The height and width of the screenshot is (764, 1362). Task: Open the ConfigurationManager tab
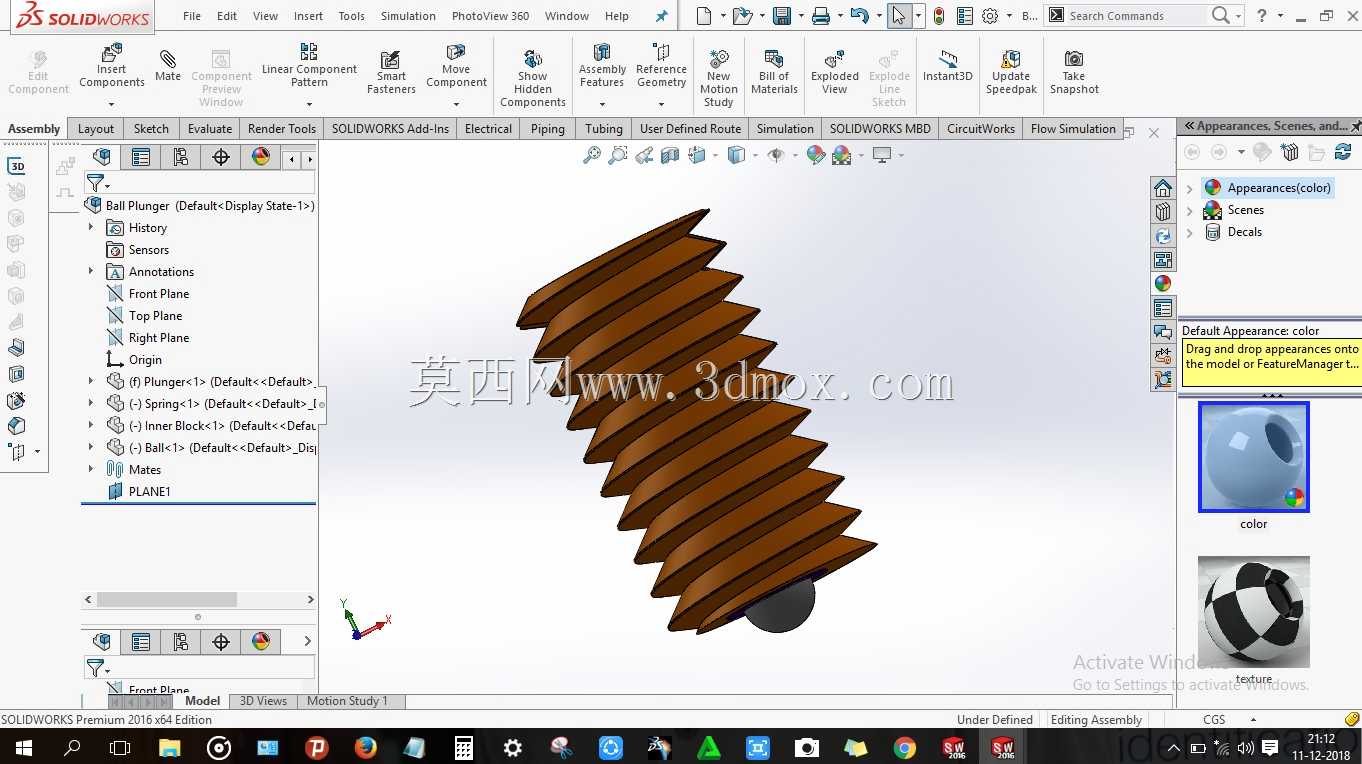[x=181, y=157]
